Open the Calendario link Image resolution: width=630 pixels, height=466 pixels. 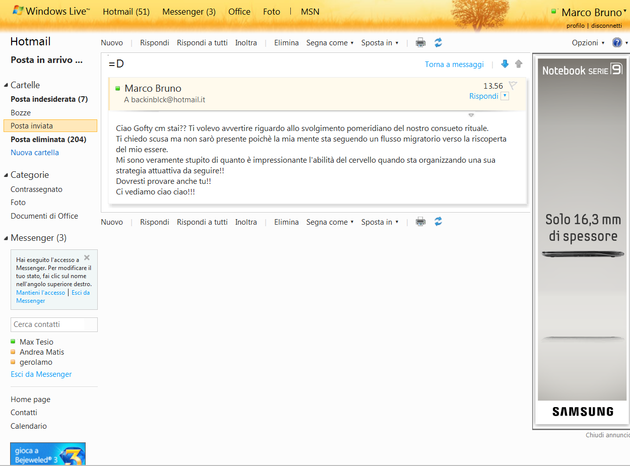[29, 426]
